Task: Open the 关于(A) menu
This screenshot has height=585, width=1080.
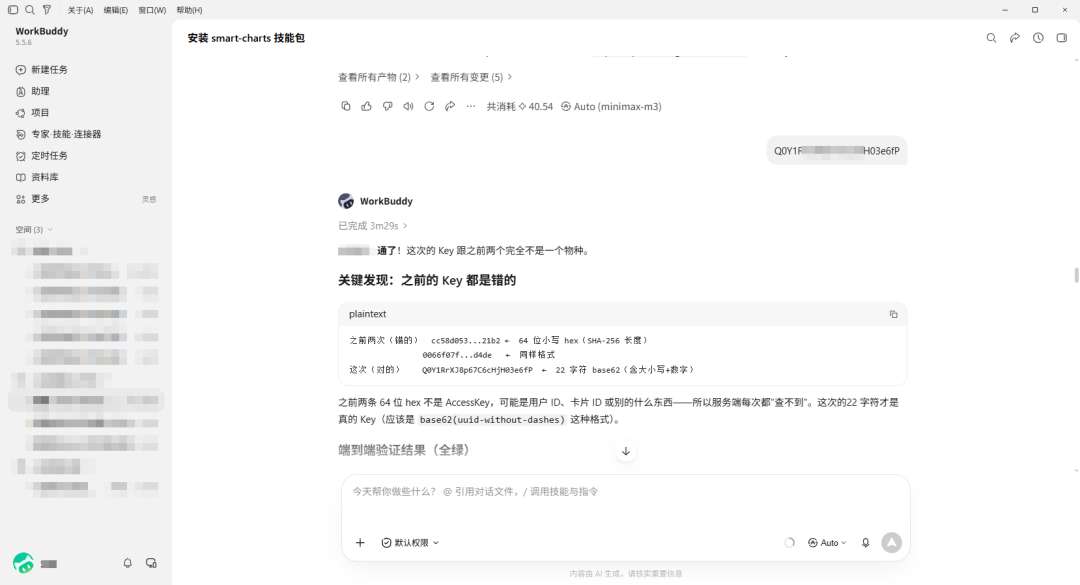Action: click(x=80, y=10)
